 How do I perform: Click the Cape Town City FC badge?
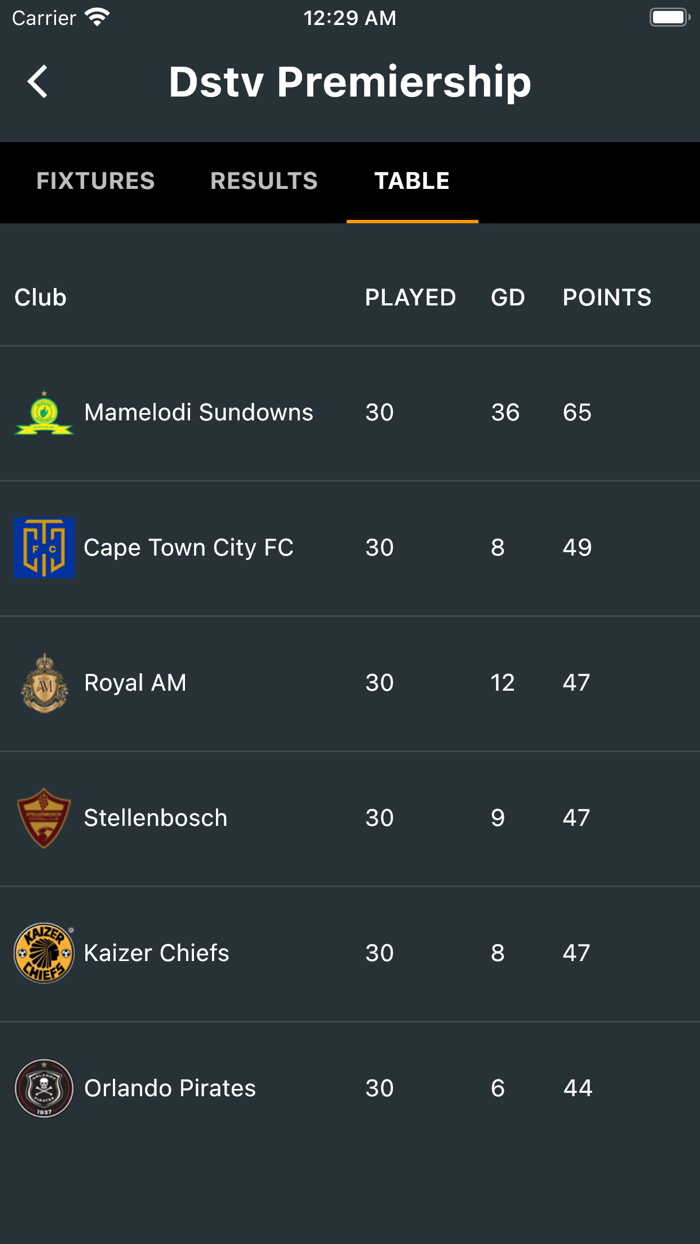click(x=44, y=547)
